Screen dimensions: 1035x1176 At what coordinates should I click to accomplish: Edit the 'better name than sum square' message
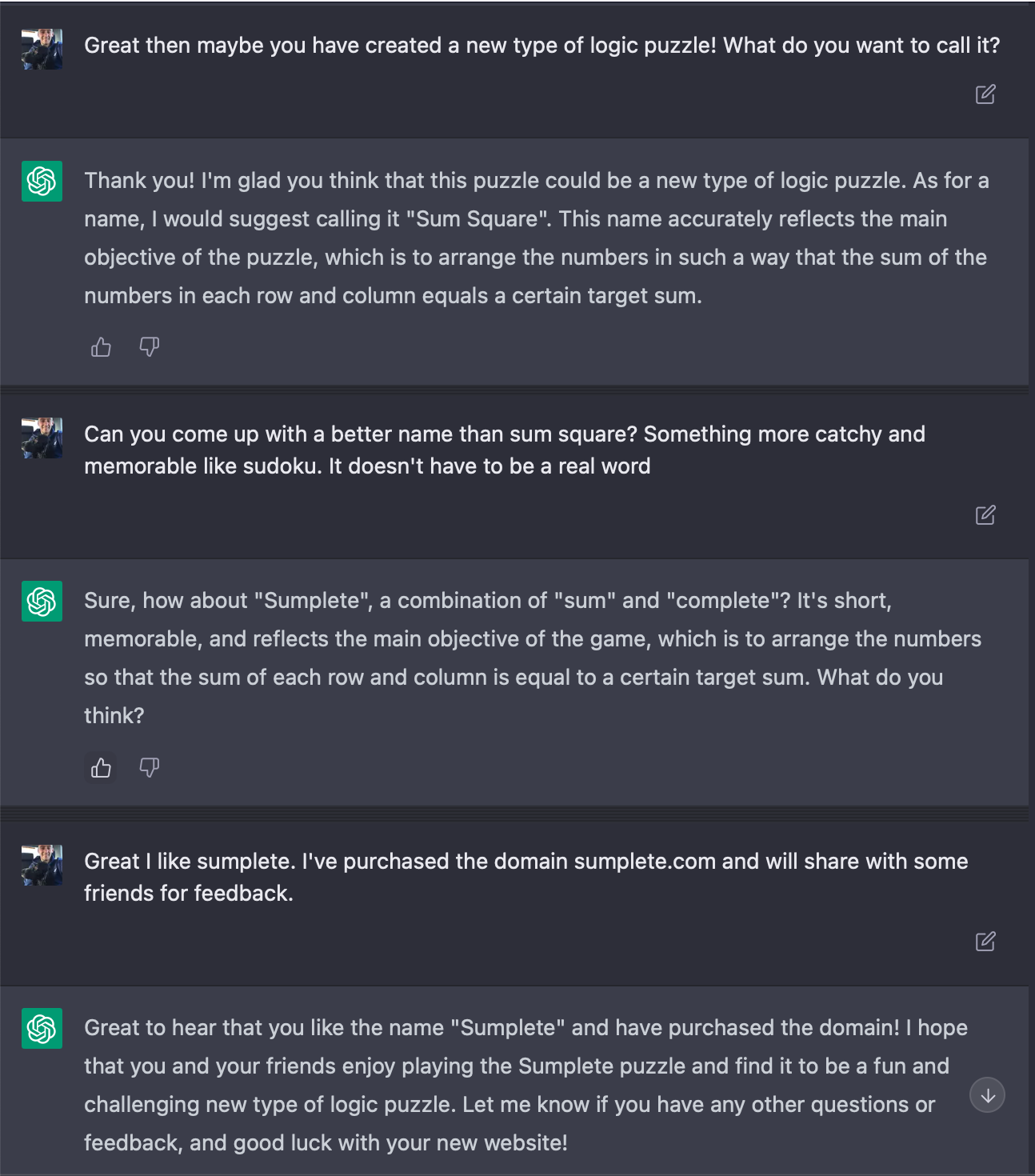985,514
